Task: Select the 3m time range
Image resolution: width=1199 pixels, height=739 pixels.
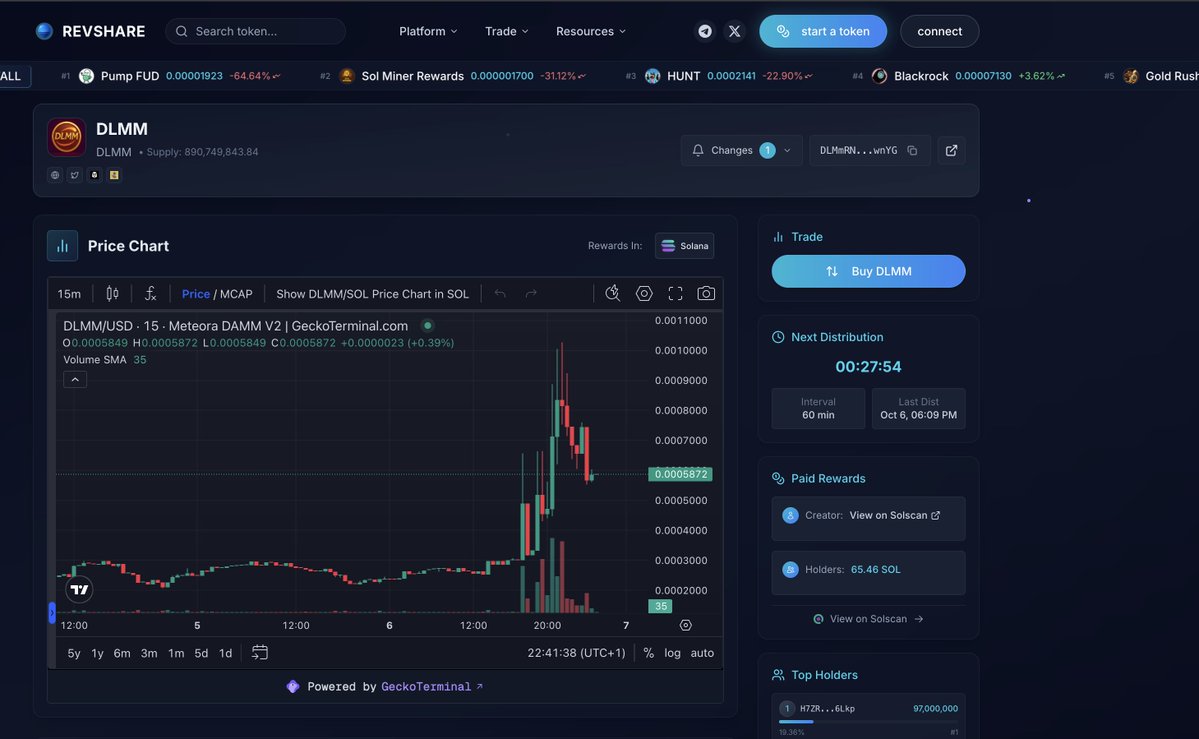Action: [x=149, y=653]
